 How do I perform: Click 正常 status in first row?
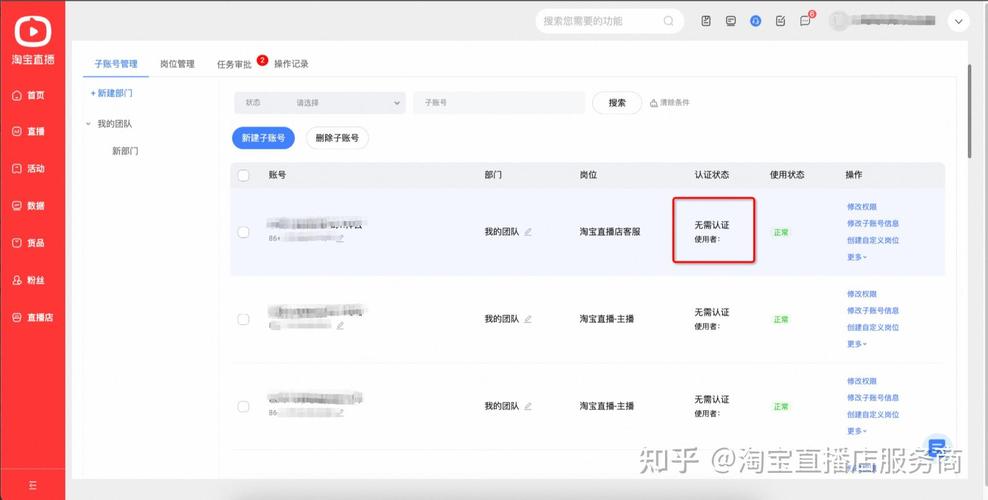click(781, 232)
